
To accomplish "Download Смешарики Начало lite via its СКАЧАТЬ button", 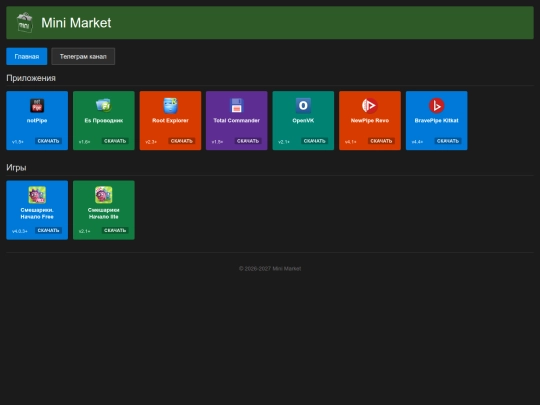I will pyautogui.click(x=115, y=230).
